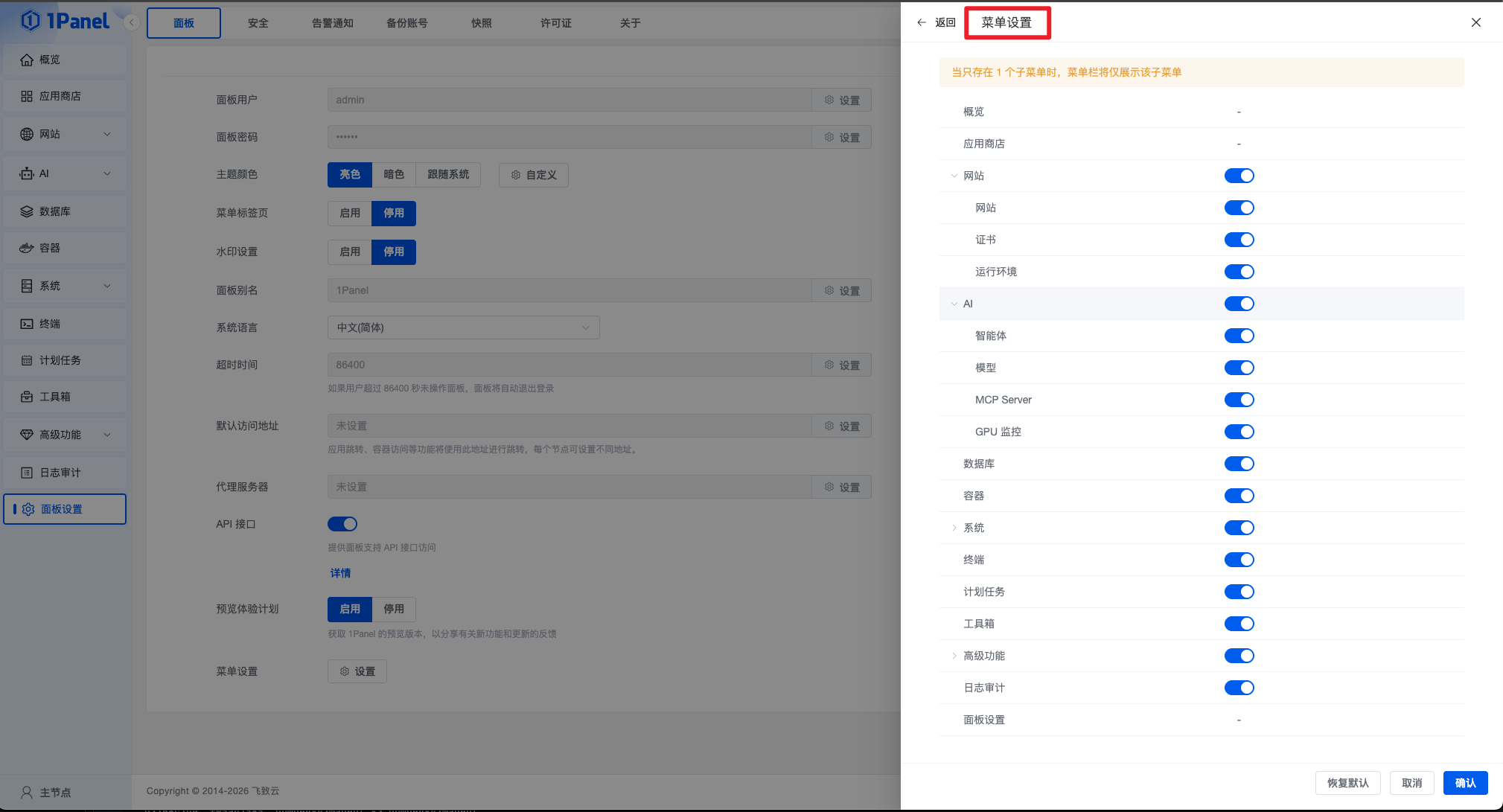Screen dimensions: 1503x812
Task: Click the 主节点 user icon at bottom
Action: coord(27,793)
